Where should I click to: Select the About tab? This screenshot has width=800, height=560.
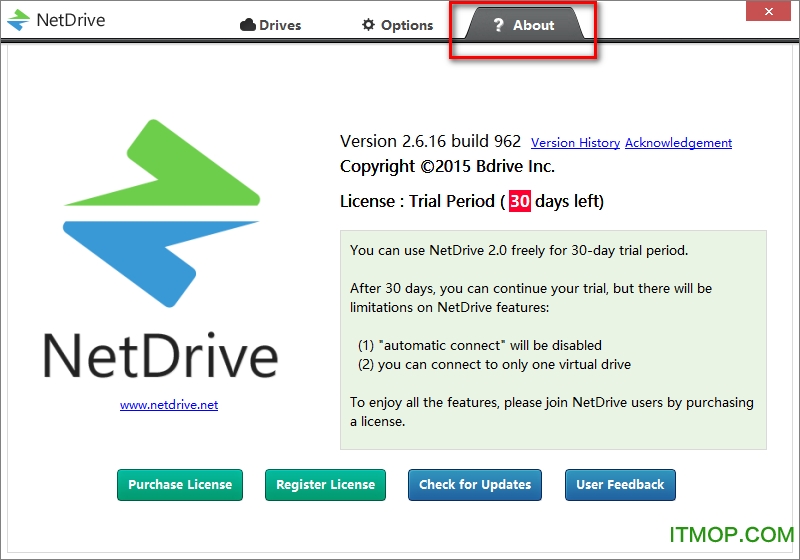(524, 24)
